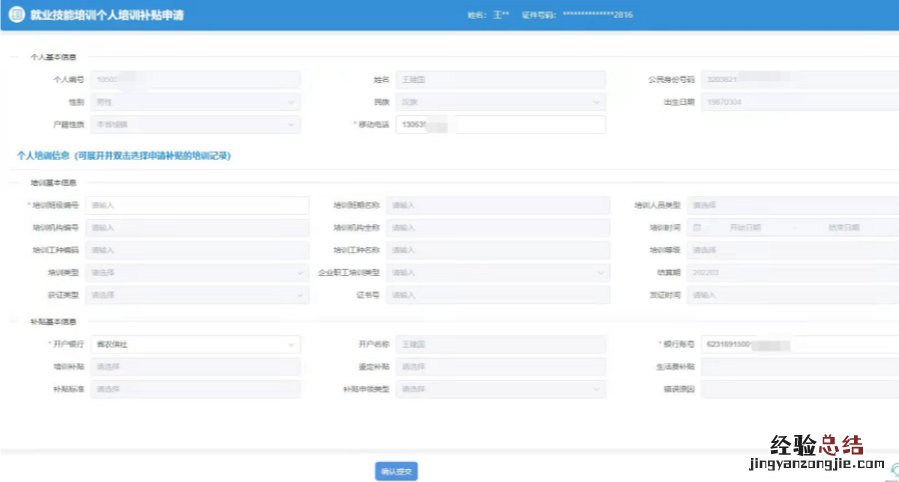Click the app logo icon in header

tap(17, 16)
